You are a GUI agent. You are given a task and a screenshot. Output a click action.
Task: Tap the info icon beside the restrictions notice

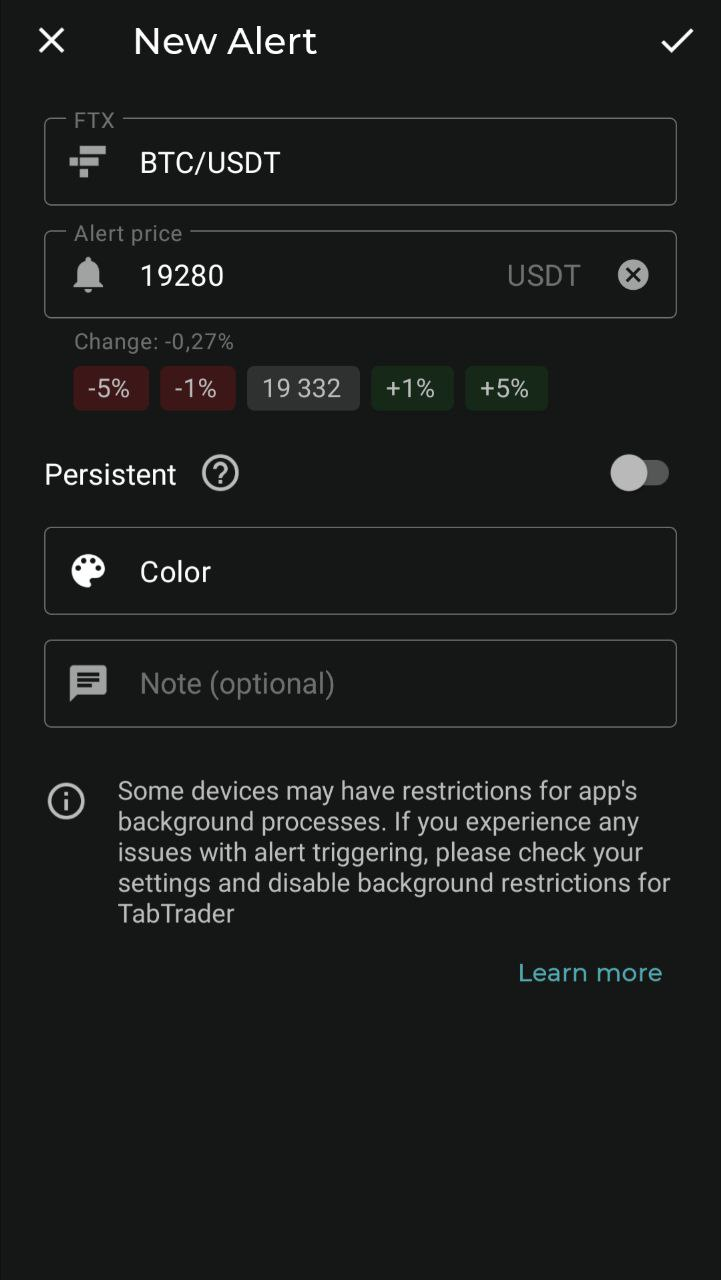click(x=66, y=801)
